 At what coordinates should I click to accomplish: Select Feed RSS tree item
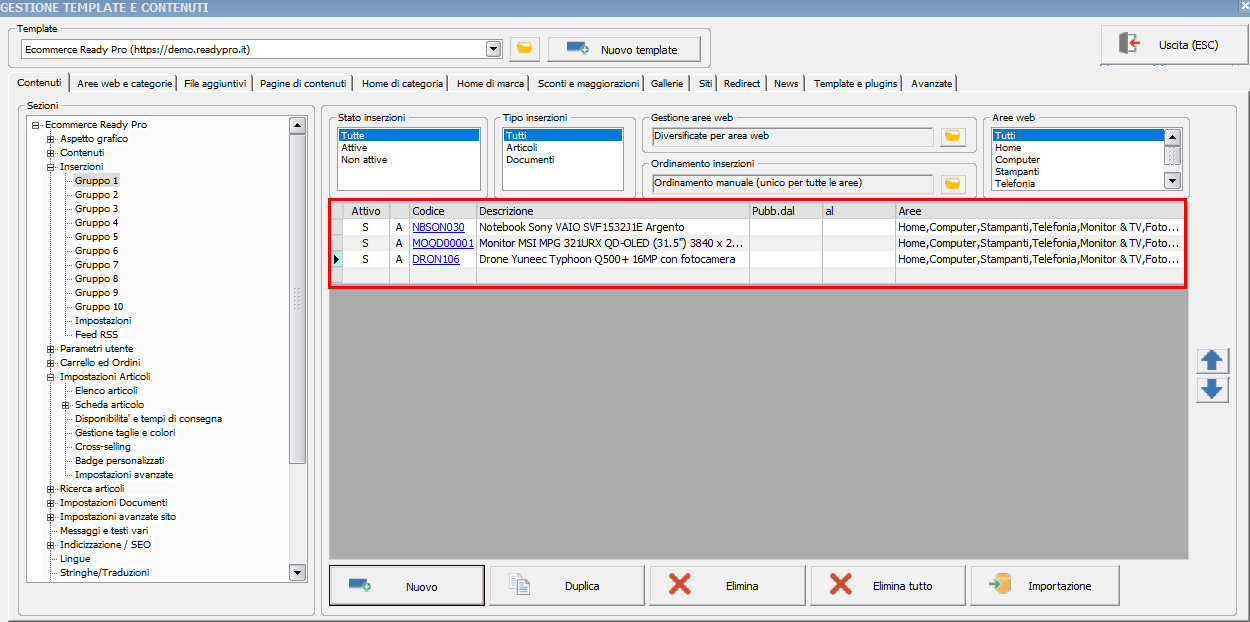[x=96, y=335]
